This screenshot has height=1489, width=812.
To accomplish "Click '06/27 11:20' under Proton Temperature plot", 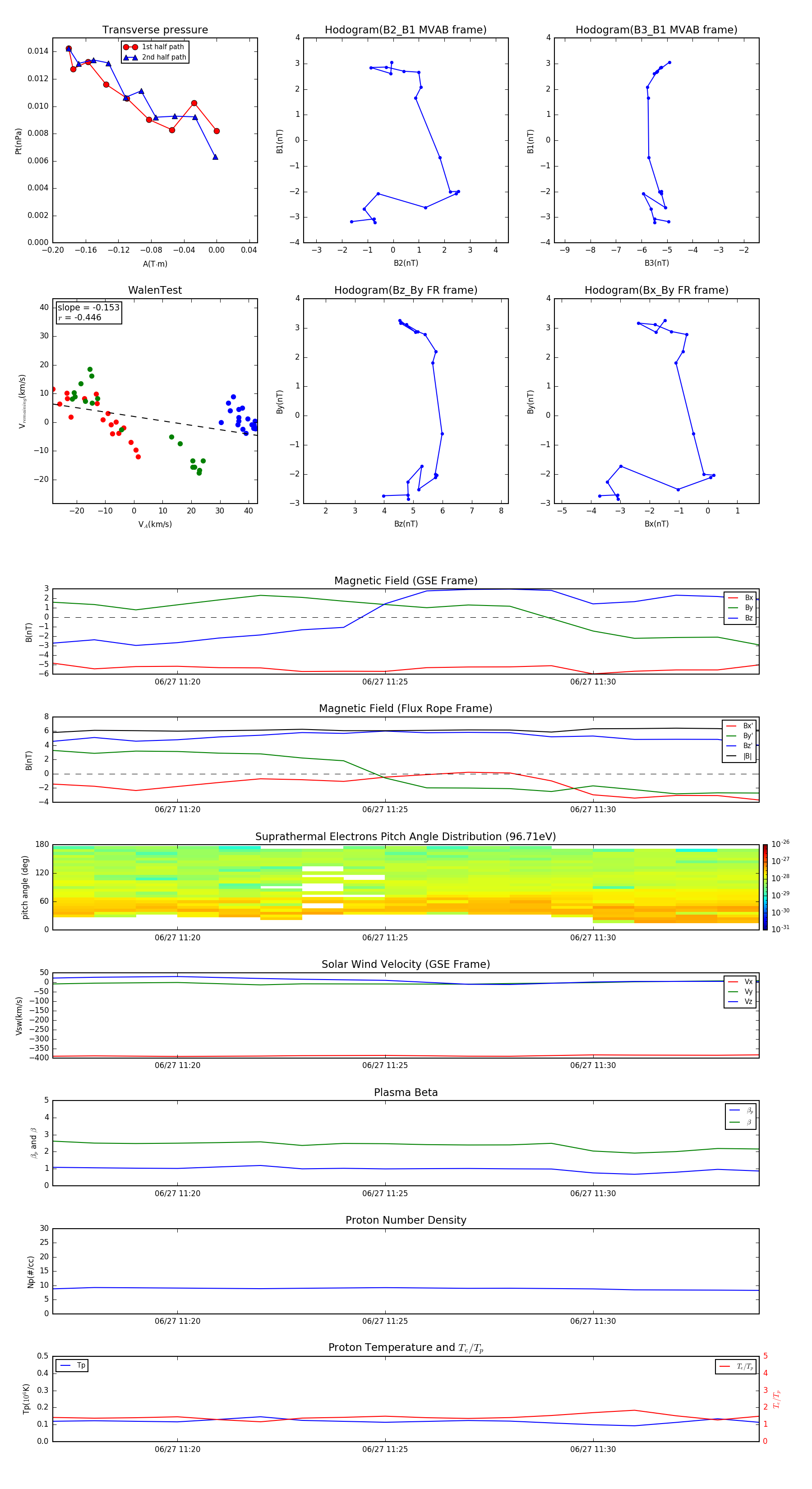I will [x=177, y=1449].
